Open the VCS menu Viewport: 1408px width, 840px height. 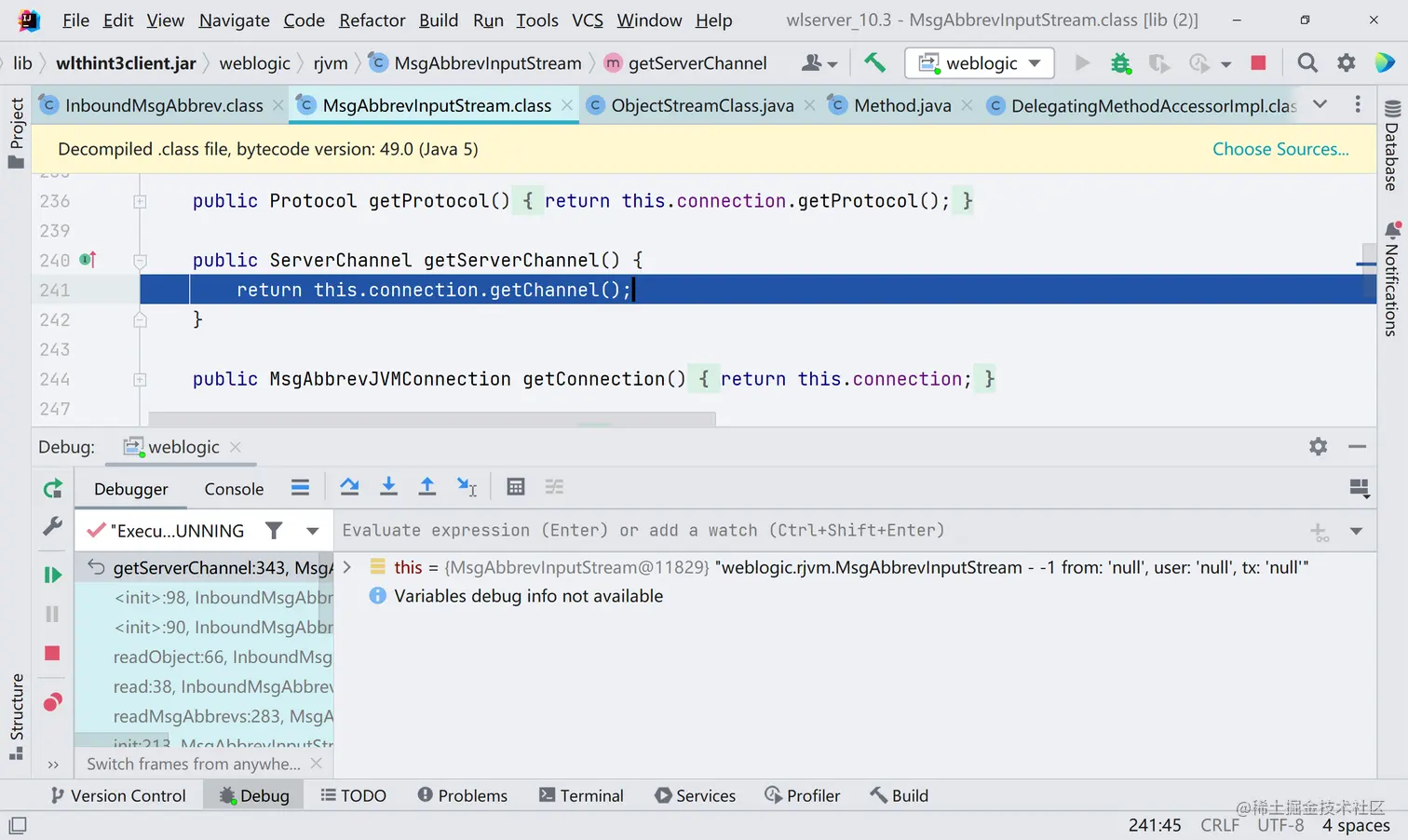[588, 20]
